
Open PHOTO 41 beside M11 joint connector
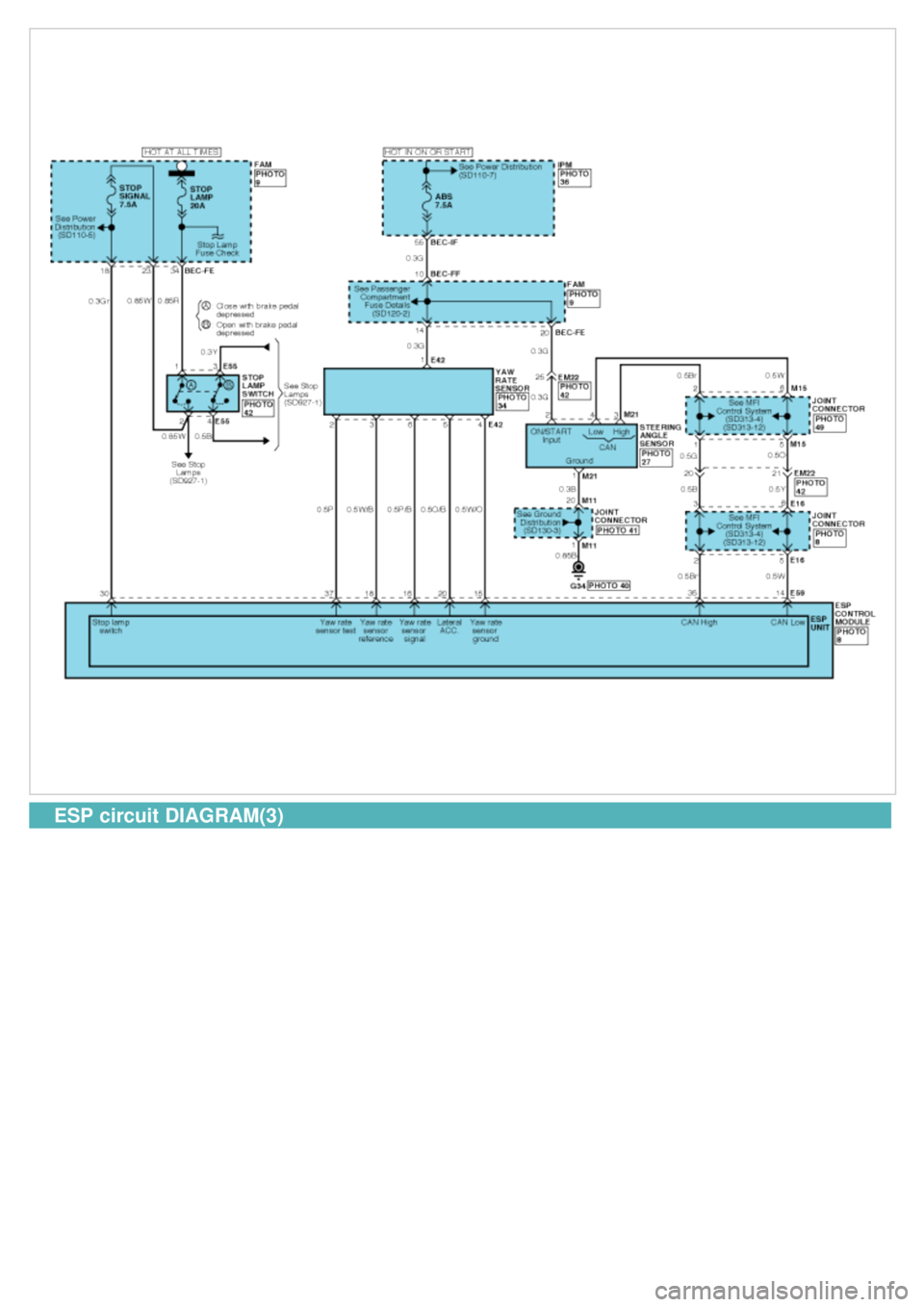click(617, 530)
